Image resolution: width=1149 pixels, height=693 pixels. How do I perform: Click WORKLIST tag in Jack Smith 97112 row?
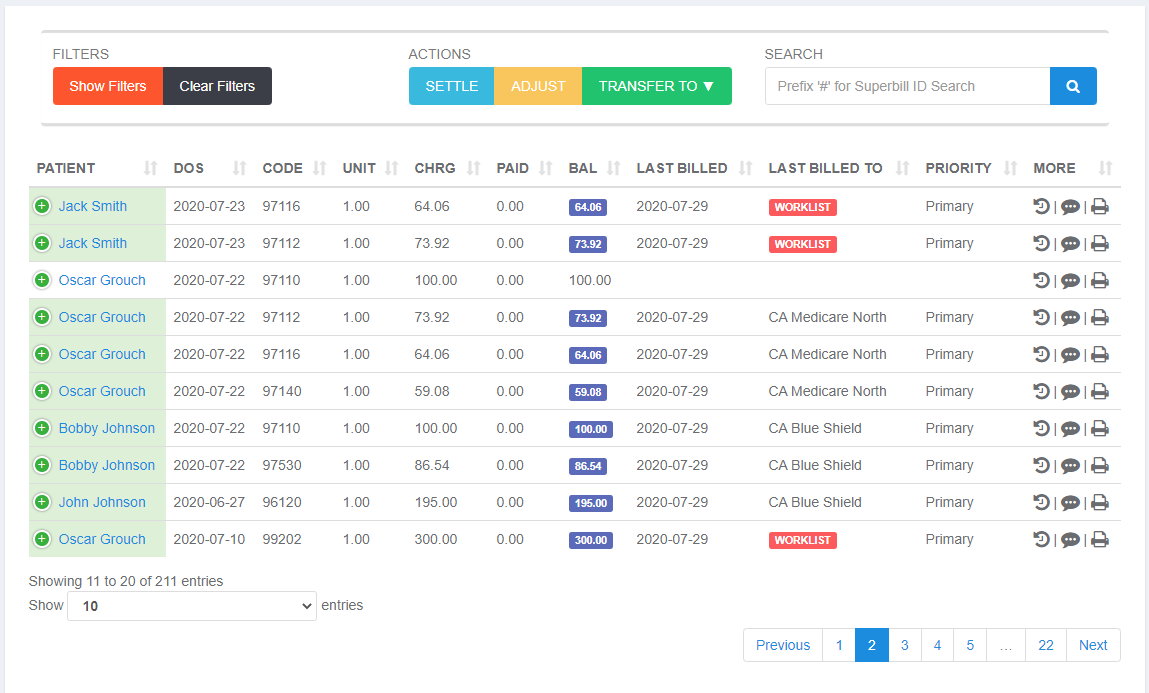(802, 244)
